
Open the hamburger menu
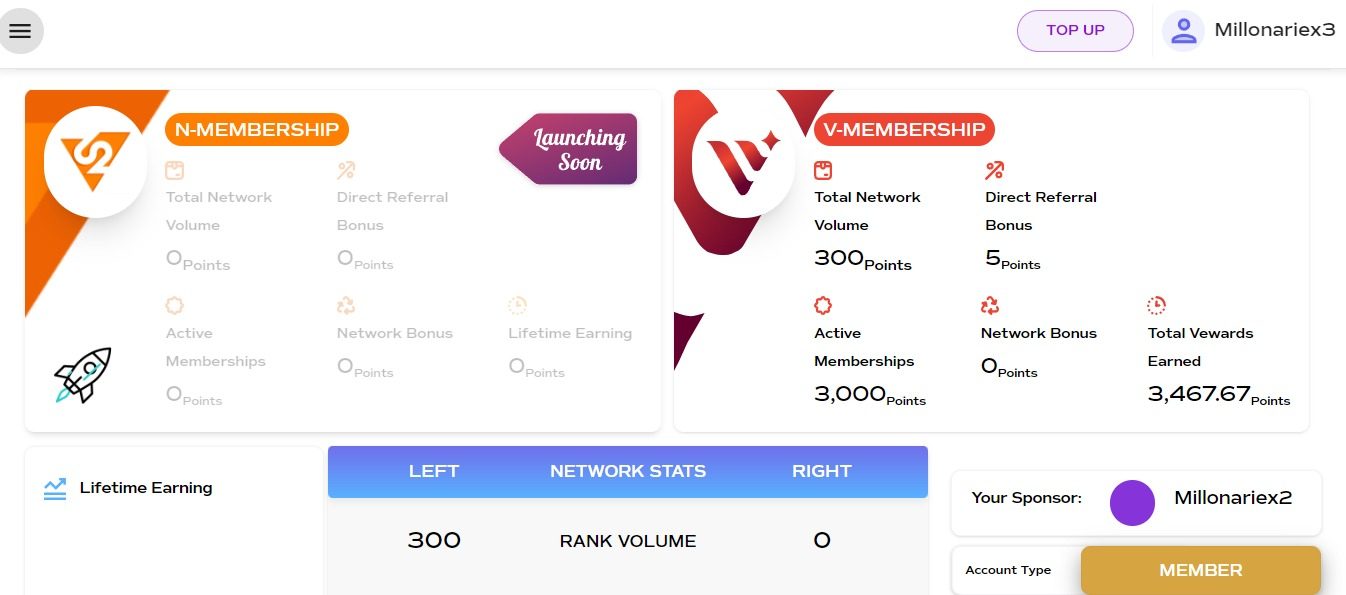tap(20, 31)
